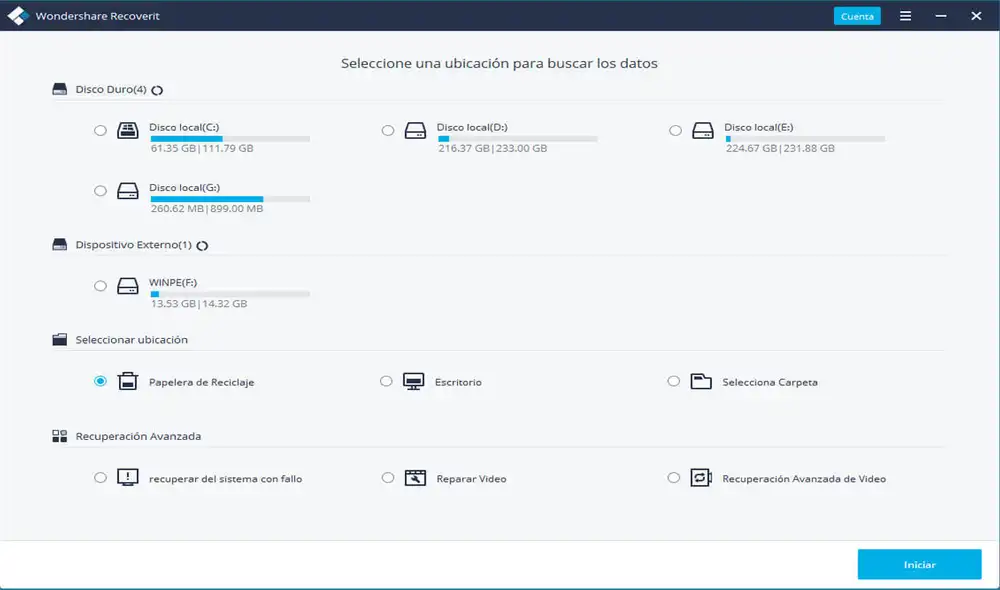Click the Recuperación Avanzada de Video icon

[x=701, y=478]
